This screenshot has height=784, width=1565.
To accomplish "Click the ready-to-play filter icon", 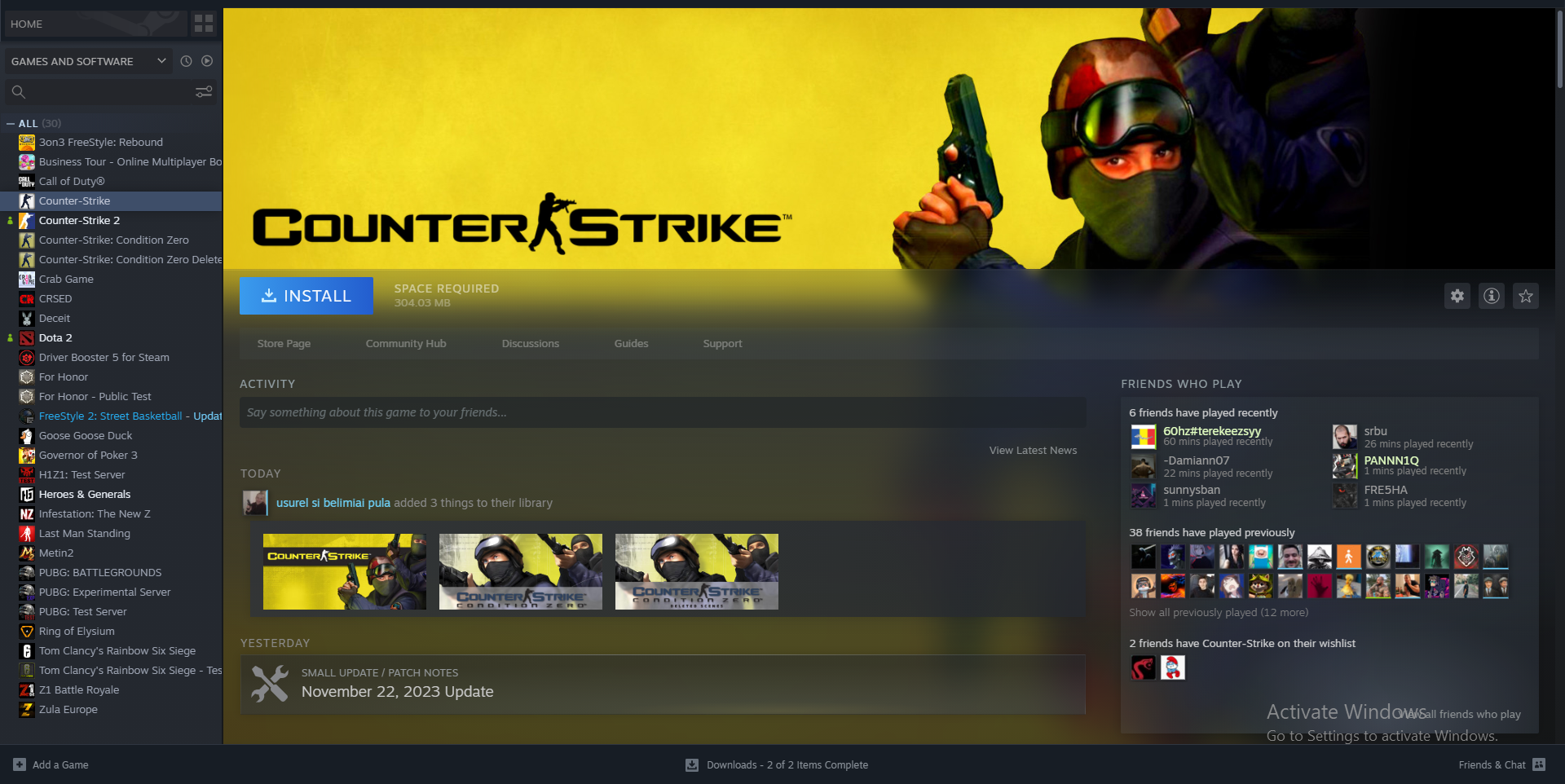I will 207,61.
